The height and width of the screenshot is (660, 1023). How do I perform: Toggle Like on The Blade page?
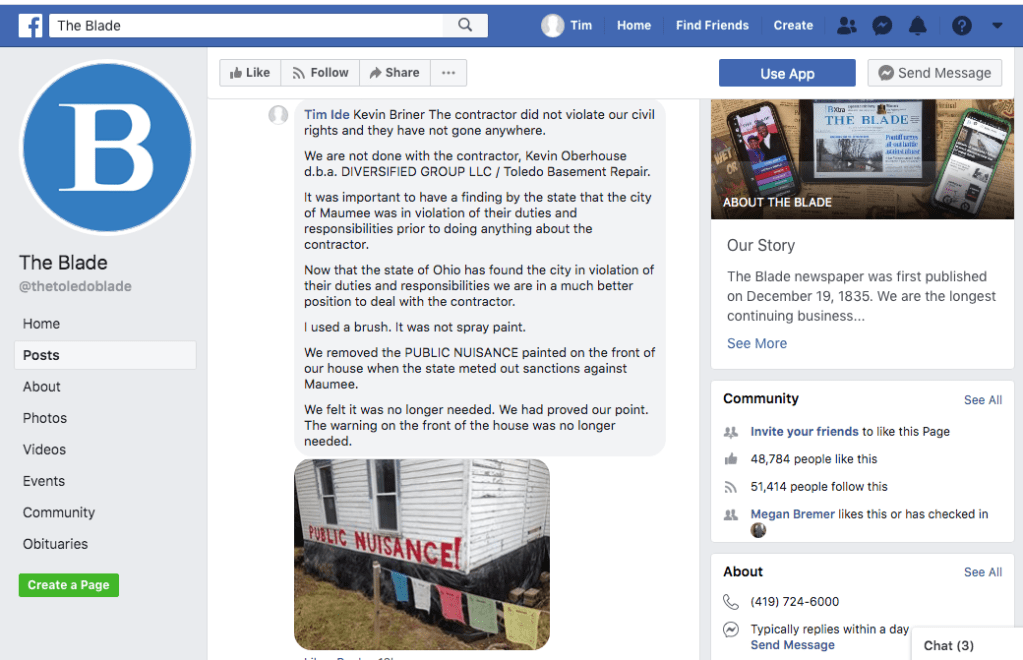(x=250, y=72)
